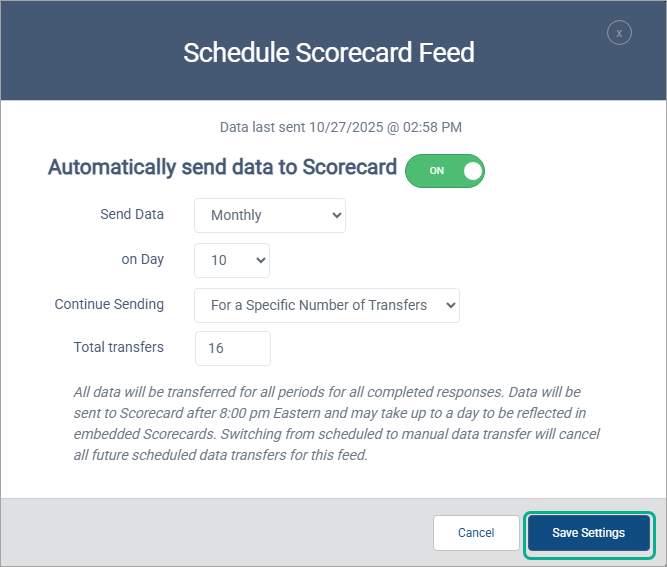The image size is (667, 567).
Task: Close the Schedule Scorecard Feed dialog
Action: click(x=619, y=33)
